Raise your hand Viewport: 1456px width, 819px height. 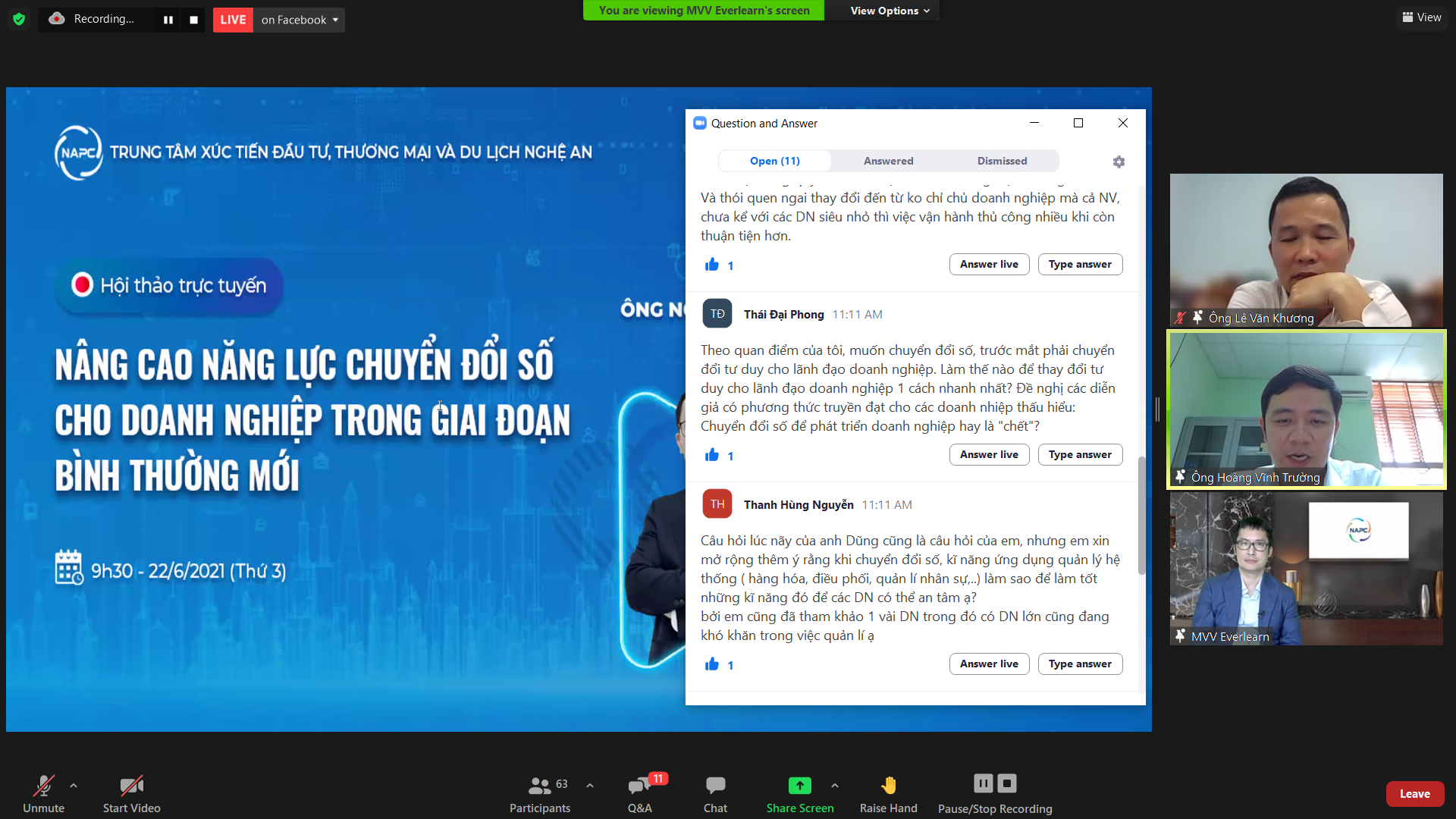(x=888, y=793)
